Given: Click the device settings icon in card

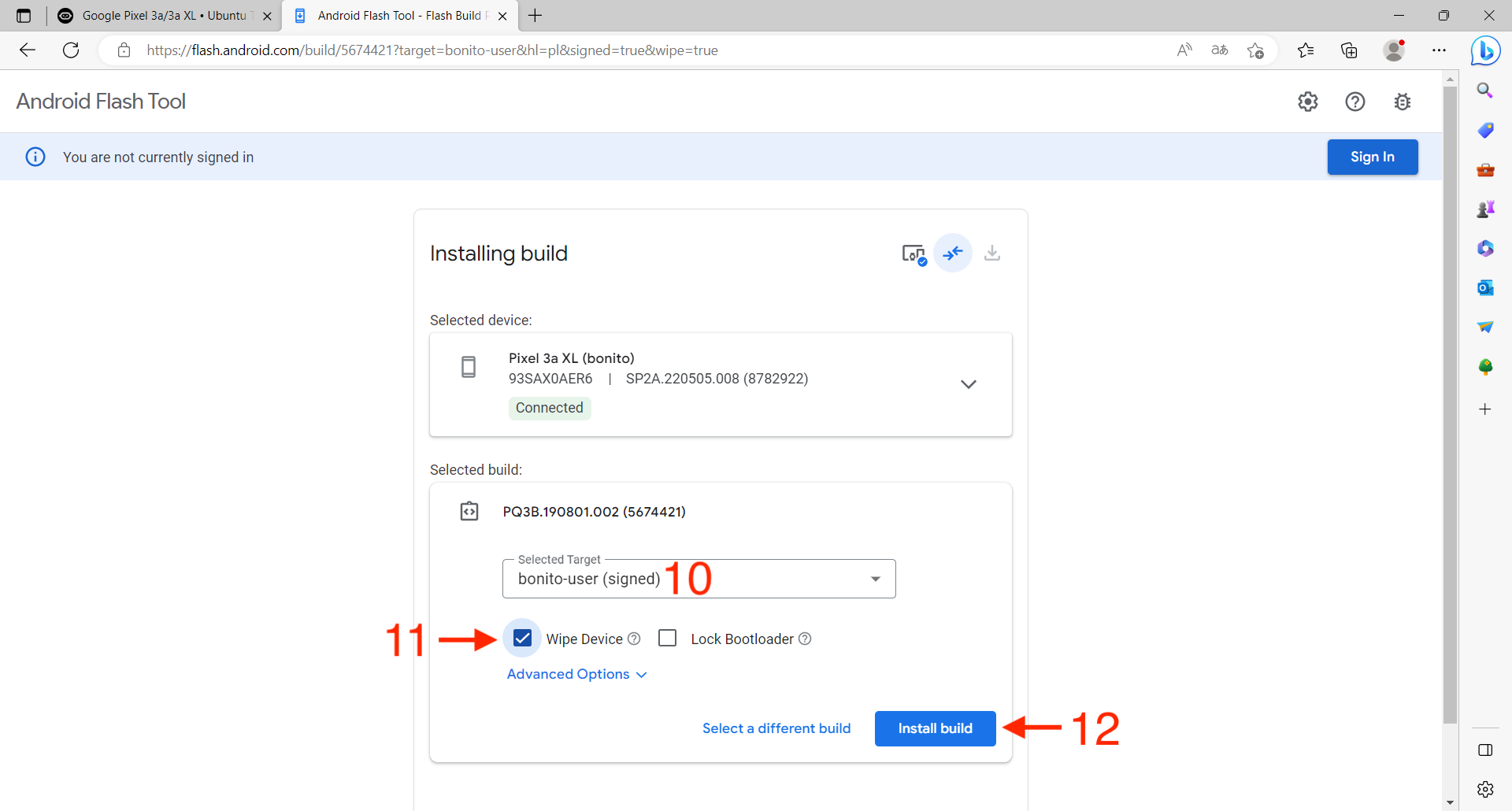Looking at the screenshot, I should [x=913, y=254].
